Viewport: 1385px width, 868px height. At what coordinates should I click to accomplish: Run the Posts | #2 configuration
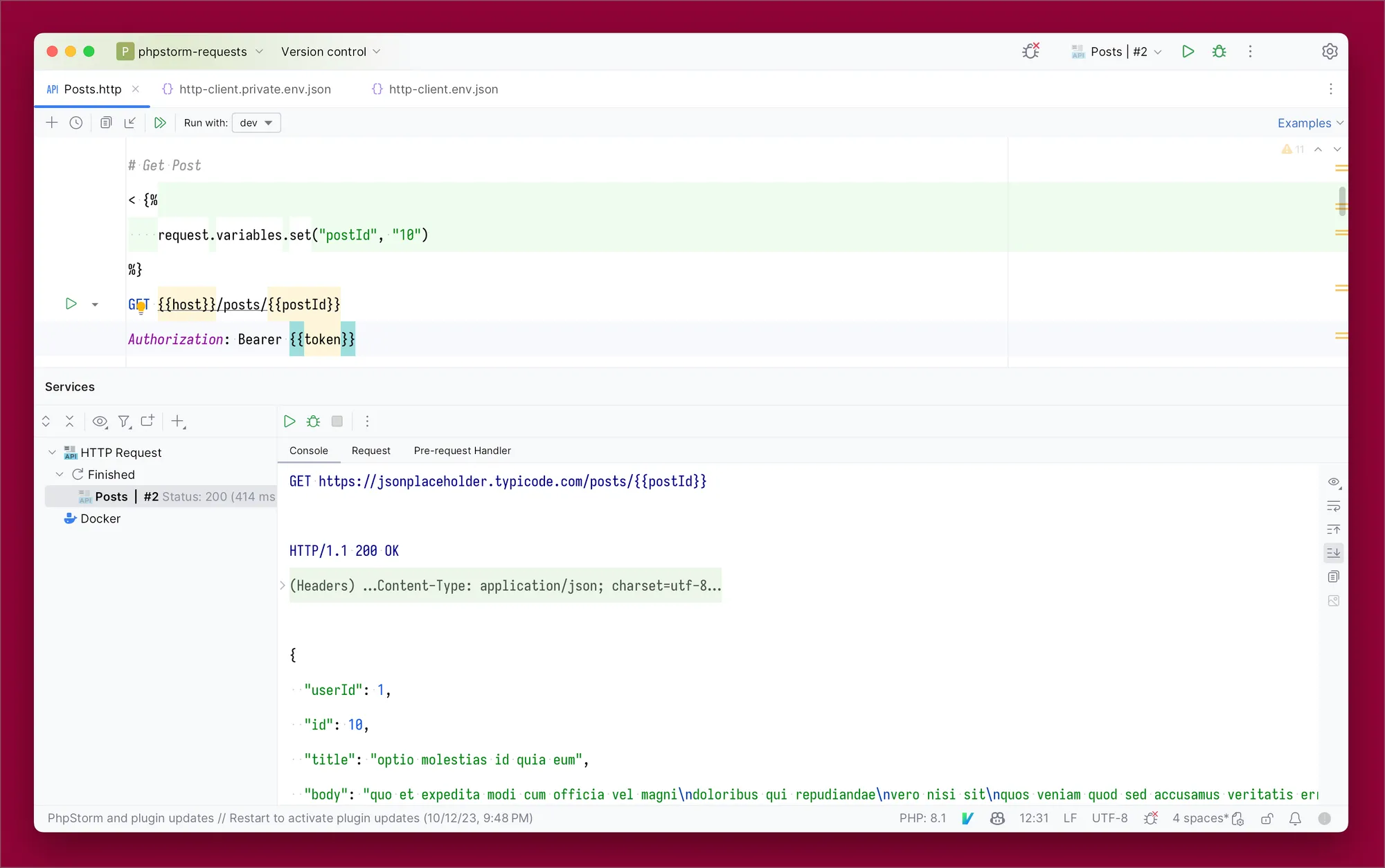click(x=1188, y=51)
